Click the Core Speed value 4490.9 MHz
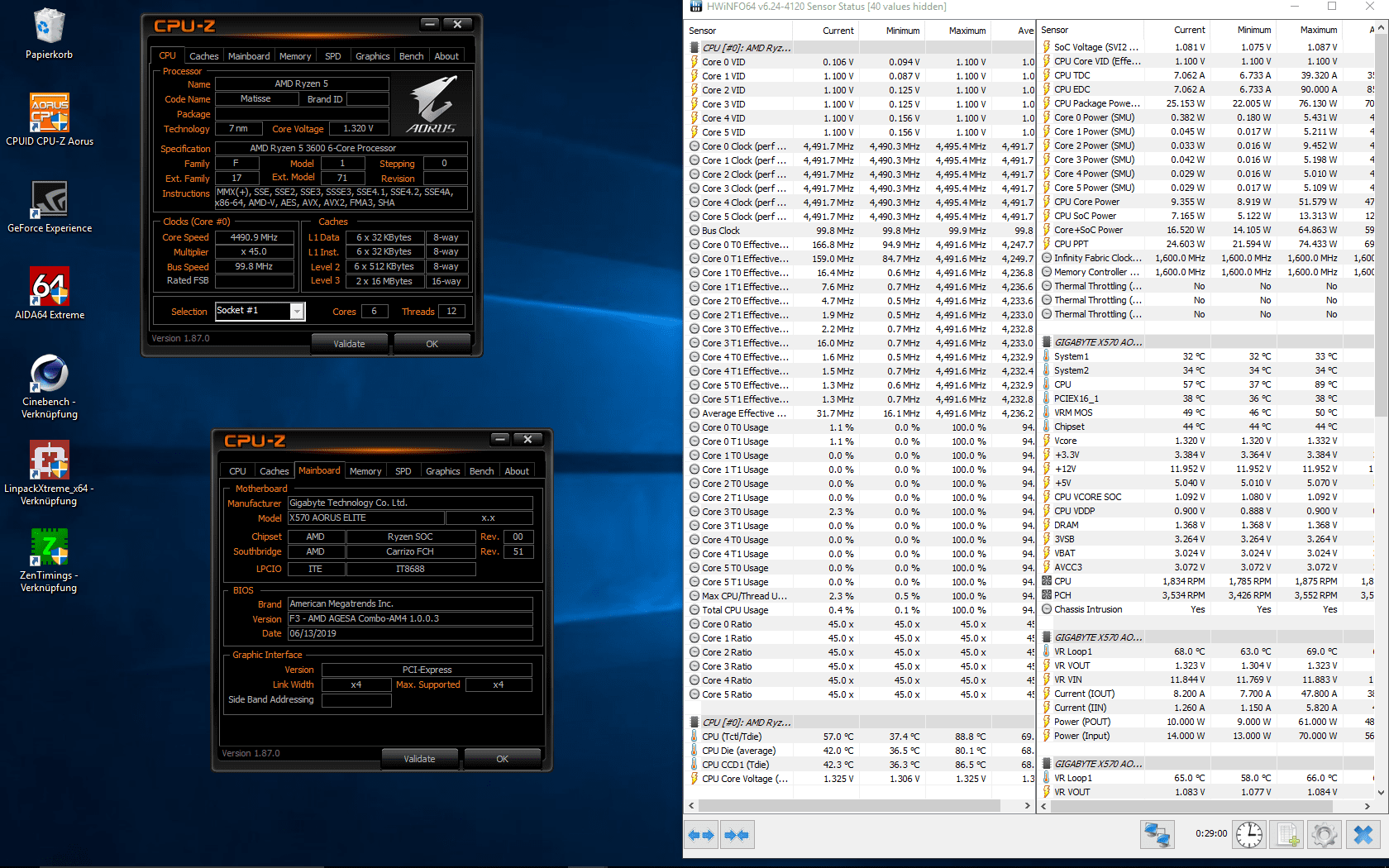The height and width of the screenshot is (868, 1389). click(x=255, y=237)
